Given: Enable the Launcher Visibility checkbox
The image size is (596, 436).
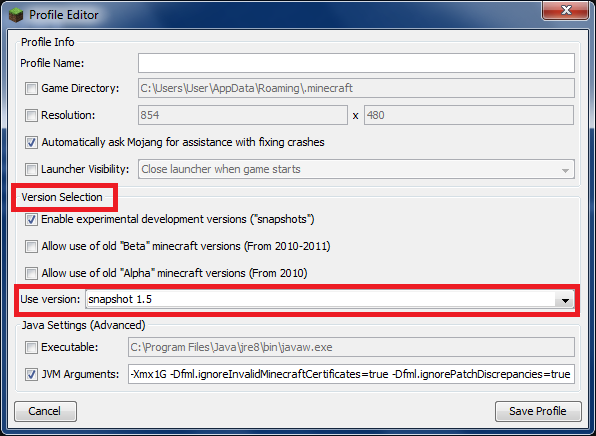Looking at the screenshot, I should point(31,169).
